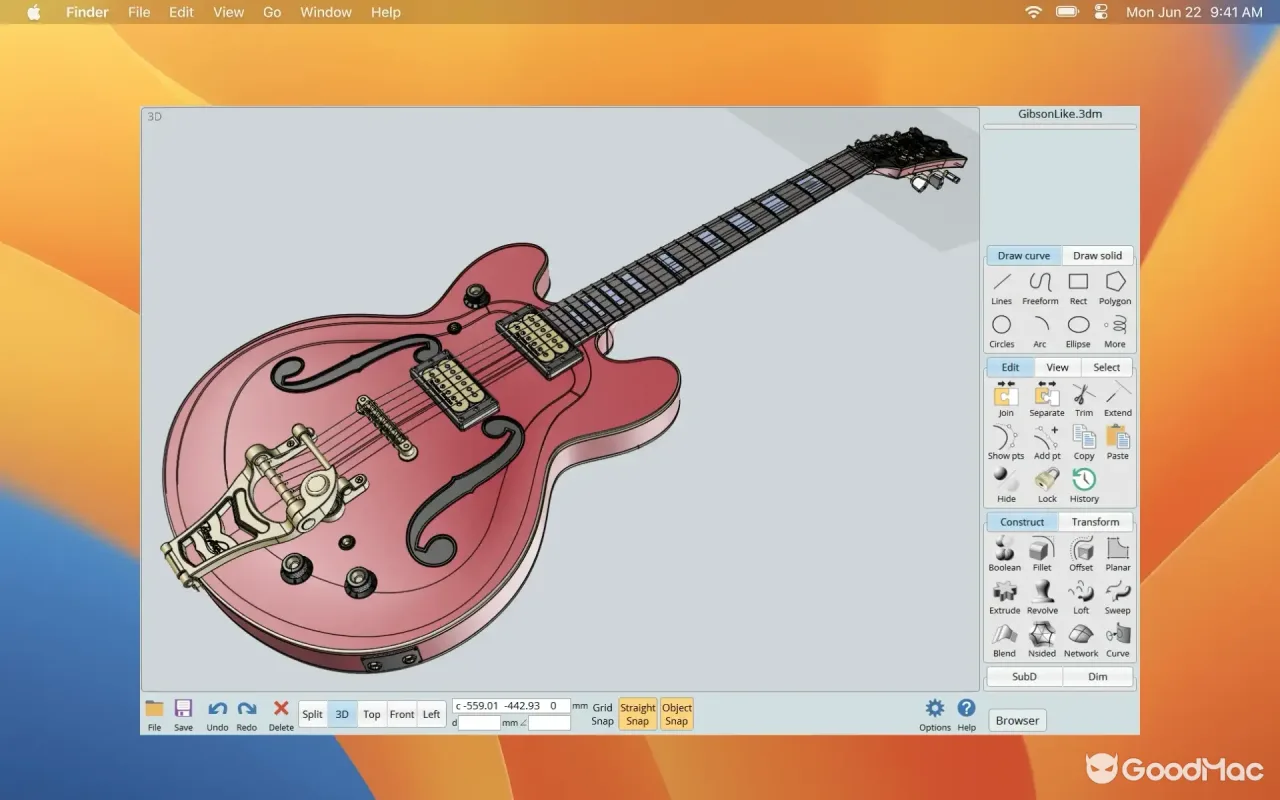Open the History tool

point(1084,485)
